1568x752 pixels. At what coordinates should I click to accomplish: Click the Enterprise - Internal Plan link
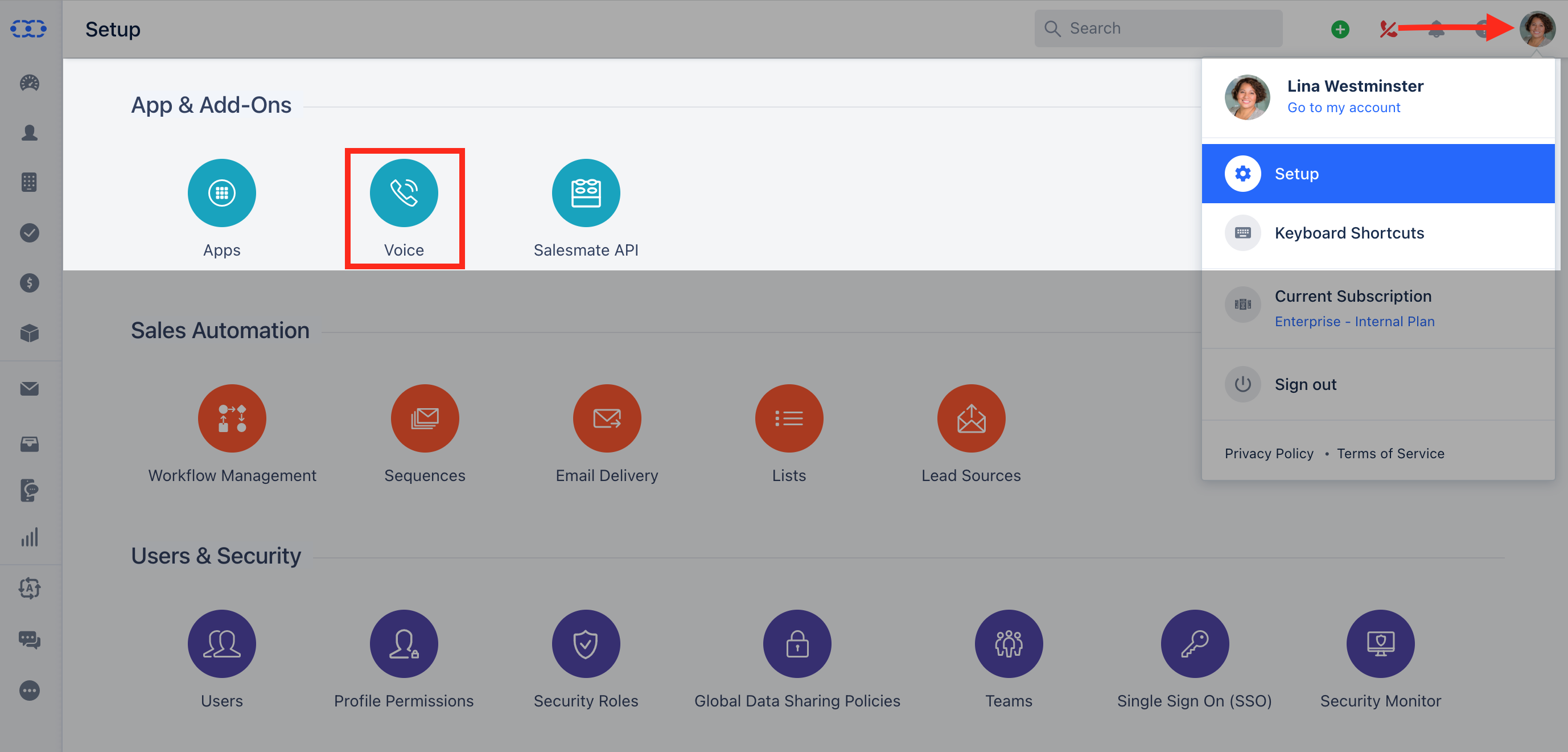coord(1355,322)
